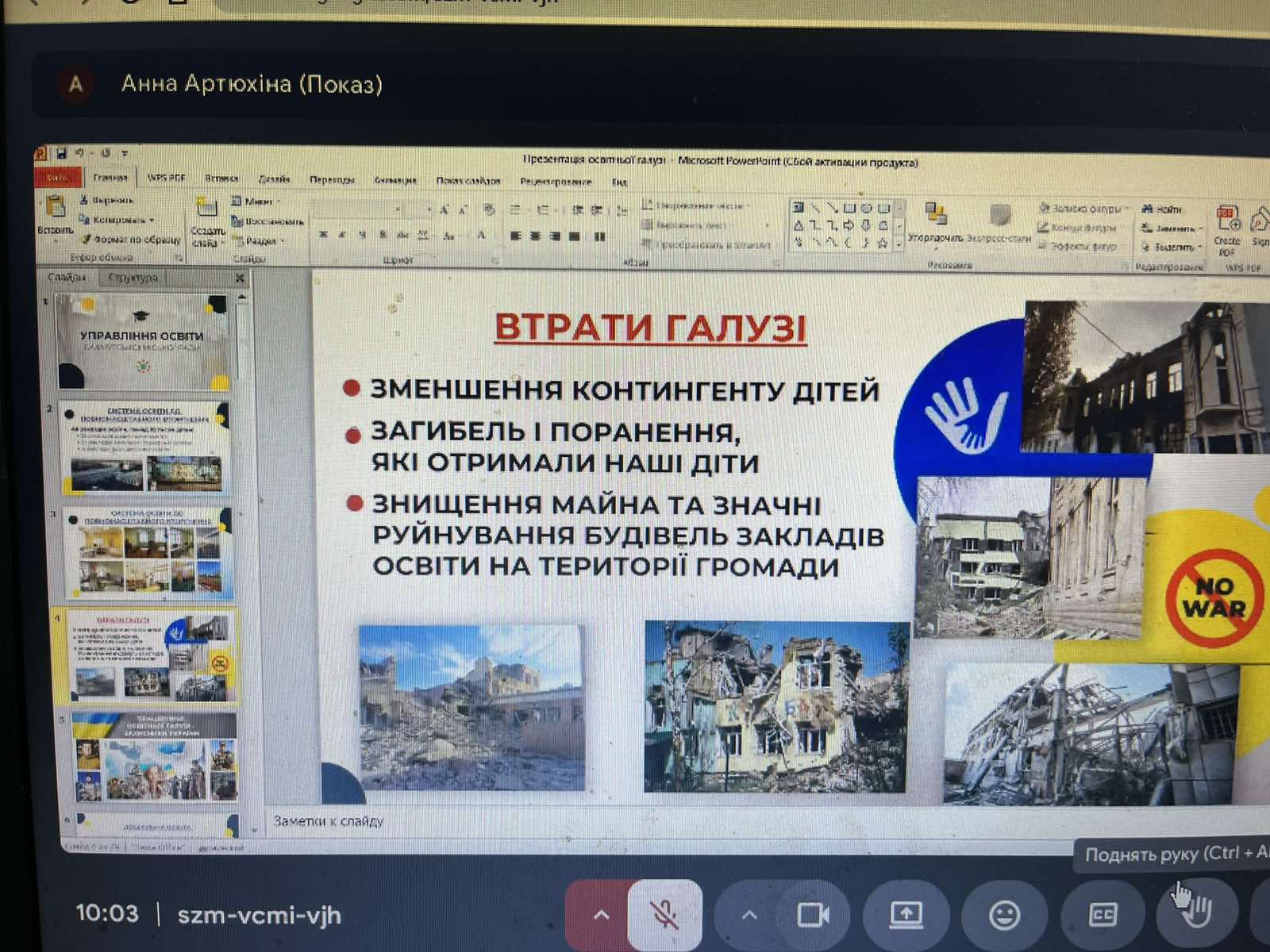Expand video settings arrow beside camera

coord(749,915)
